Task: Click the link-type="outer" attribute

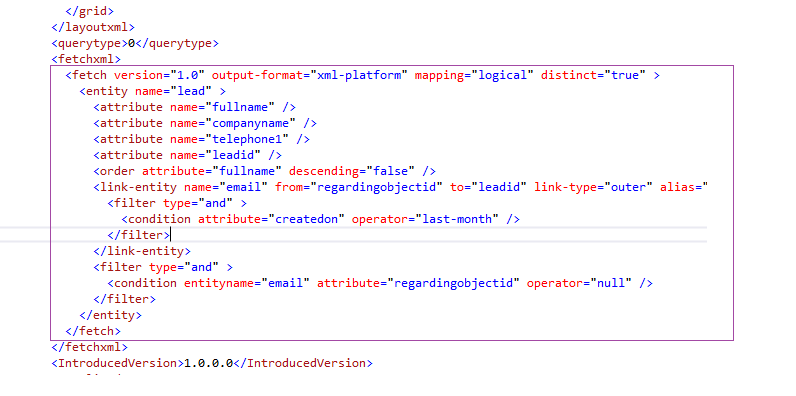Action: click(x=593, y=187)
